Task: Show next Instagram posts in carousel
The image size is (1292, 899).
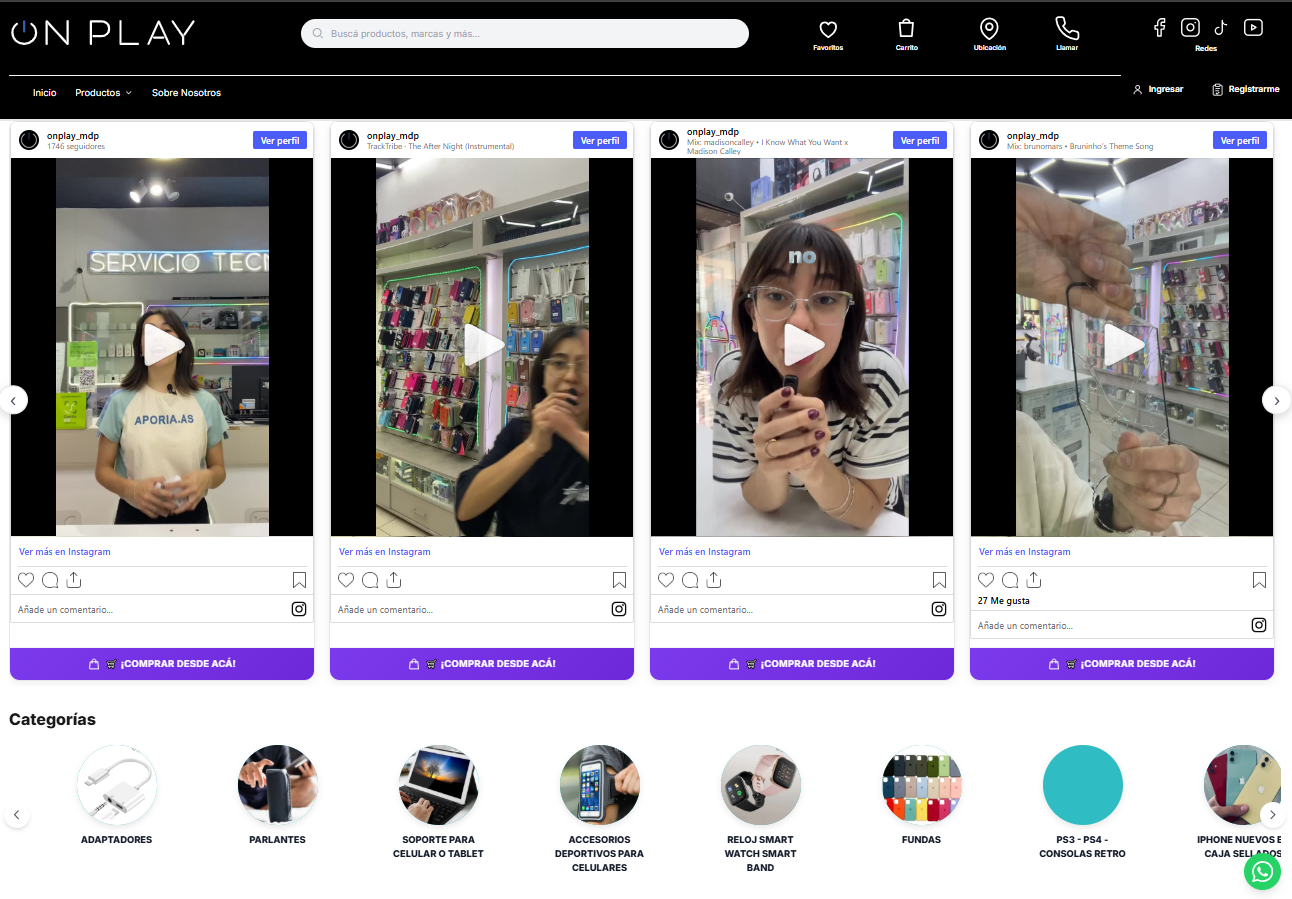Action: click(x=1276, y=400)
